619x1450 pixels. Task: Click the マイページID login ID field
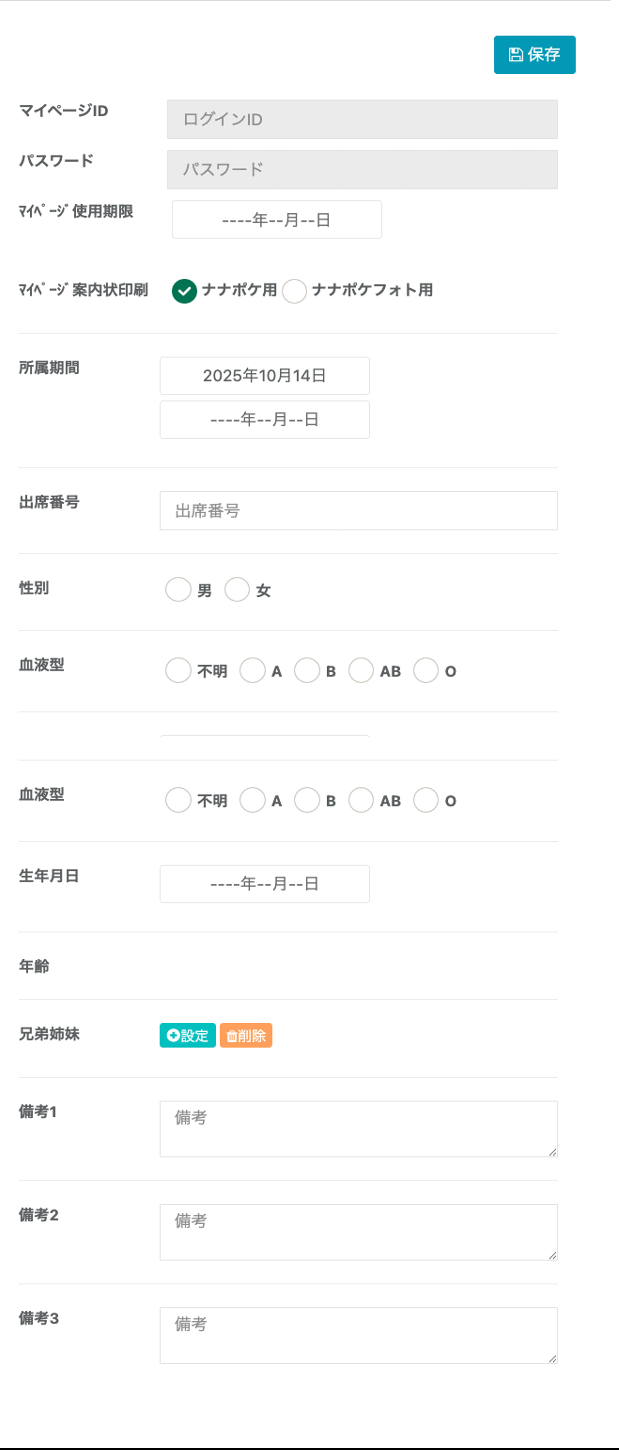click(x=362, y=120)
